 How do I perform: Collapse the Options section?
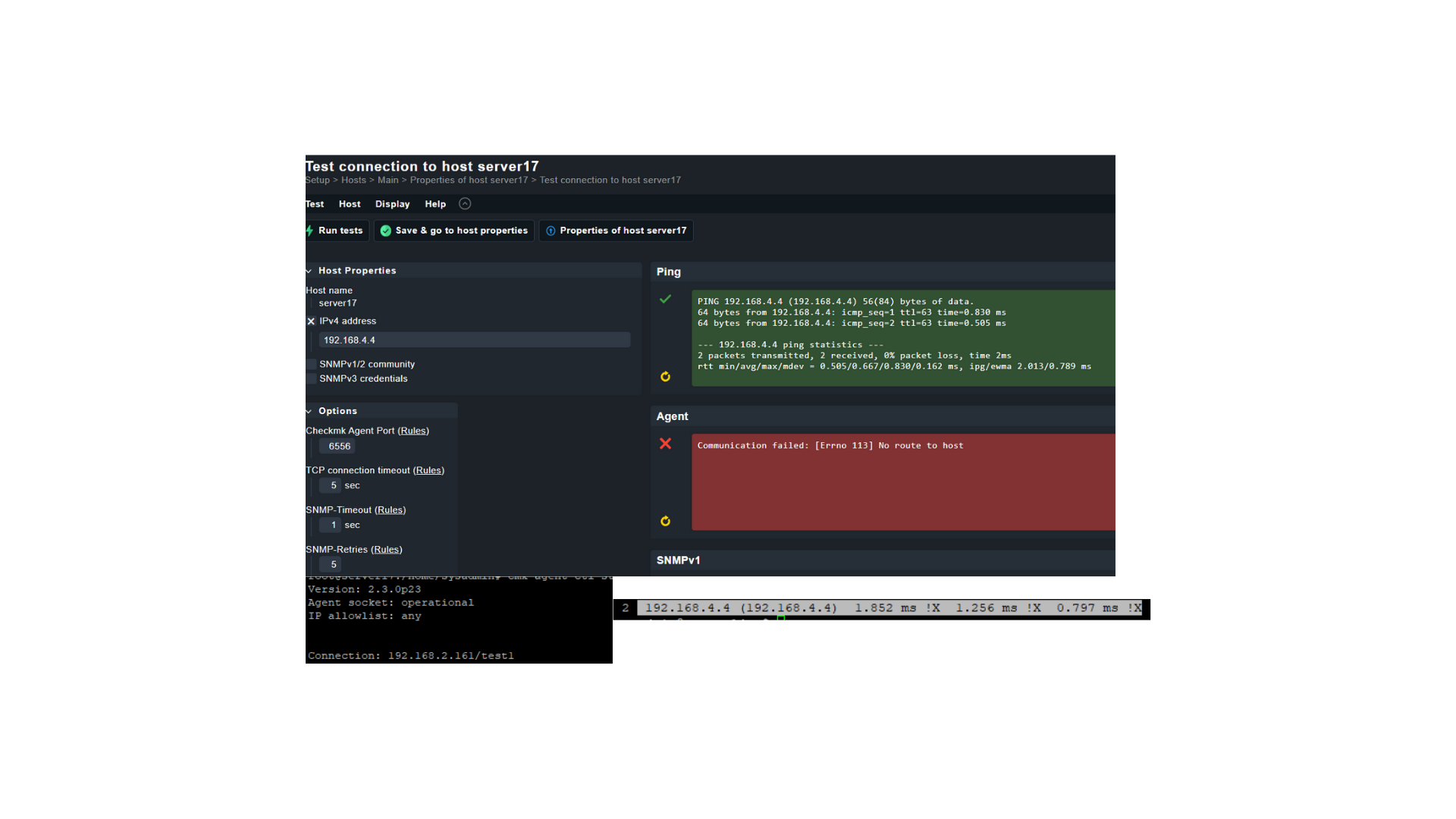point(309,411)
